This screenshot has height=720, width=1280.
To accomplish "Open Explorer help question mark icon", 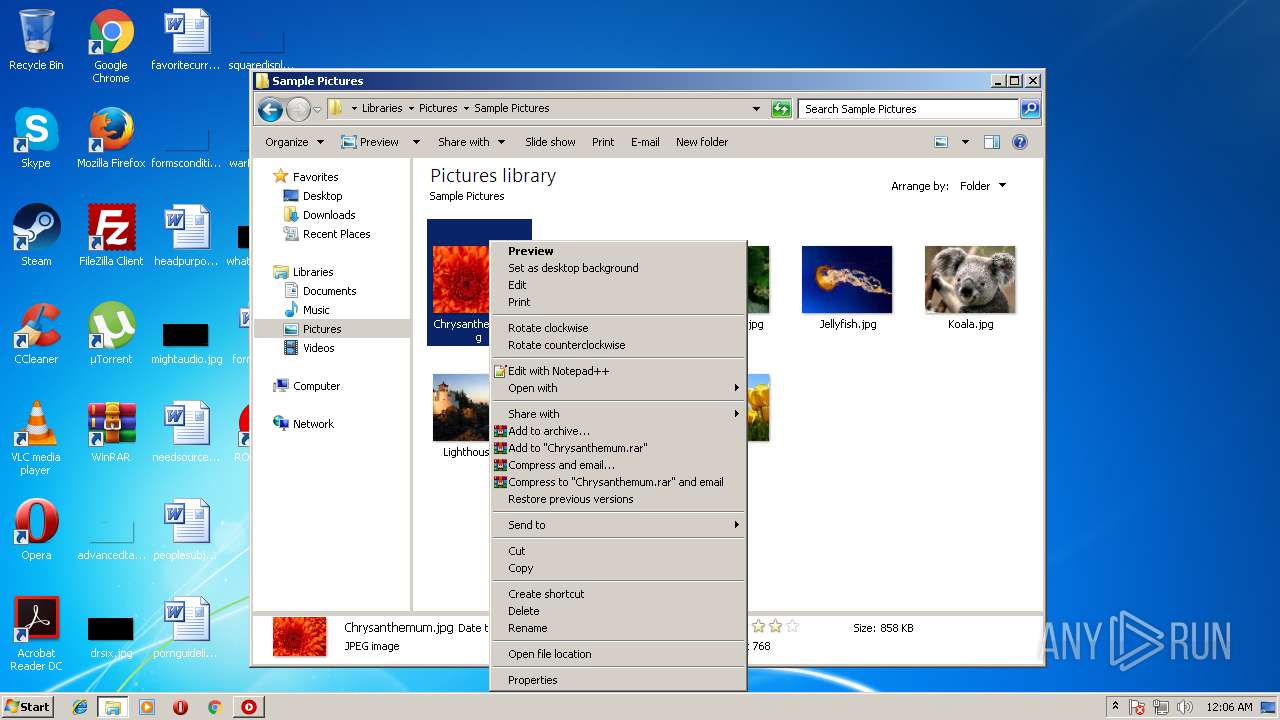I will pos(1020,142).
